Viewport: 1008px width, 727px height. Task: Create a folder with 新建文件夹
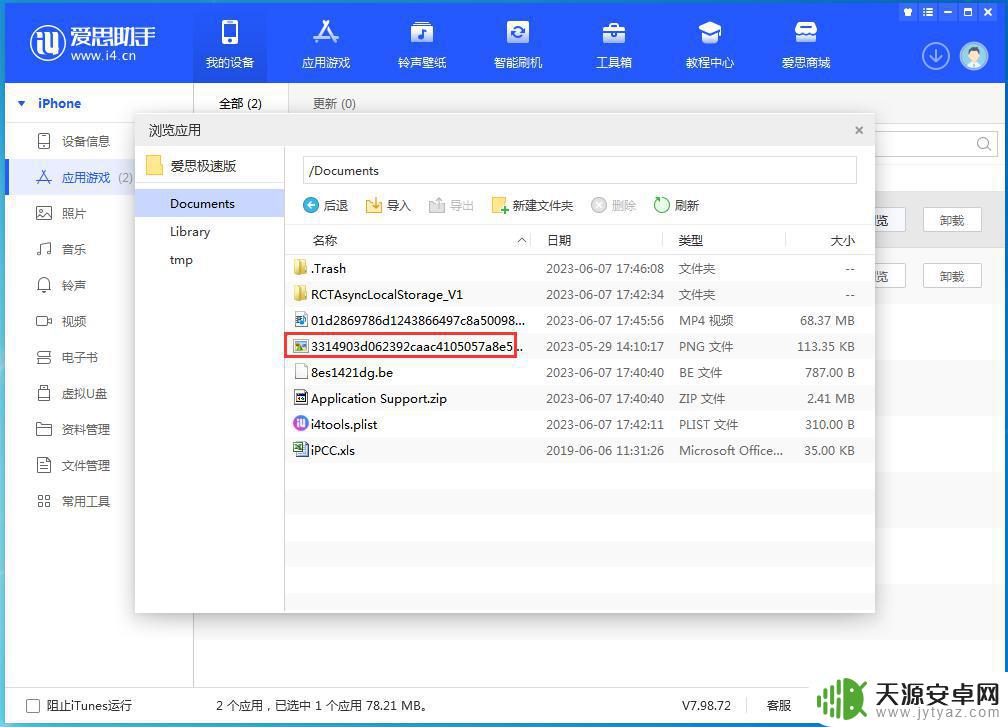(x=532, y=205)
